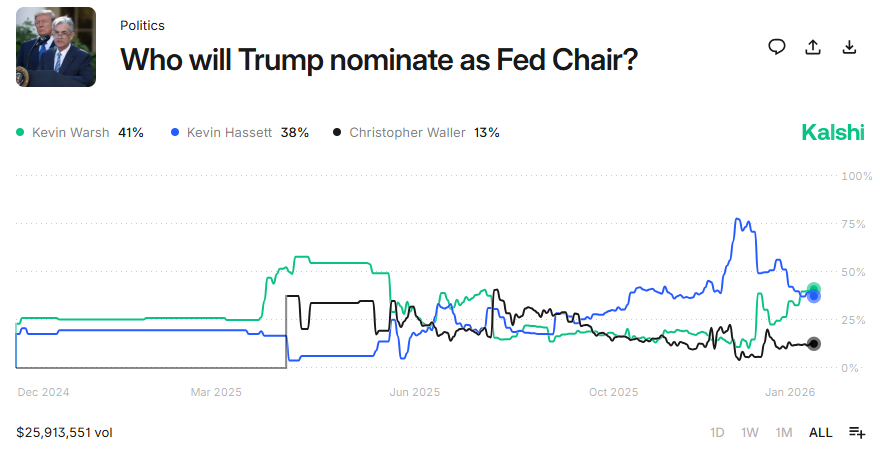This screenshot has height=449, width=888.
Task: Click the $25,913,551 vol text
Action: [64, 432]
